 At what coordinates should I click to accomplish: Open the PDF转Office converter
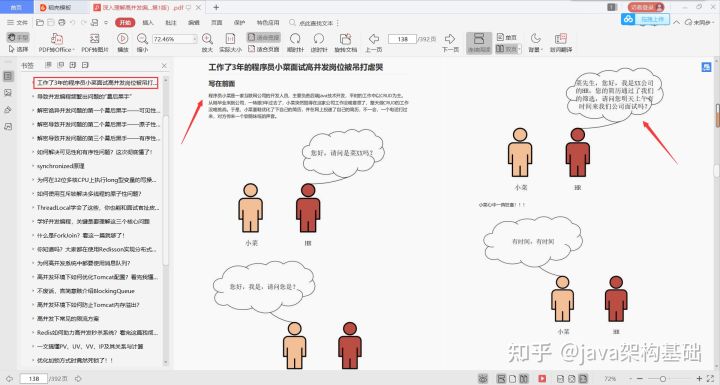[x=56, y=43]
